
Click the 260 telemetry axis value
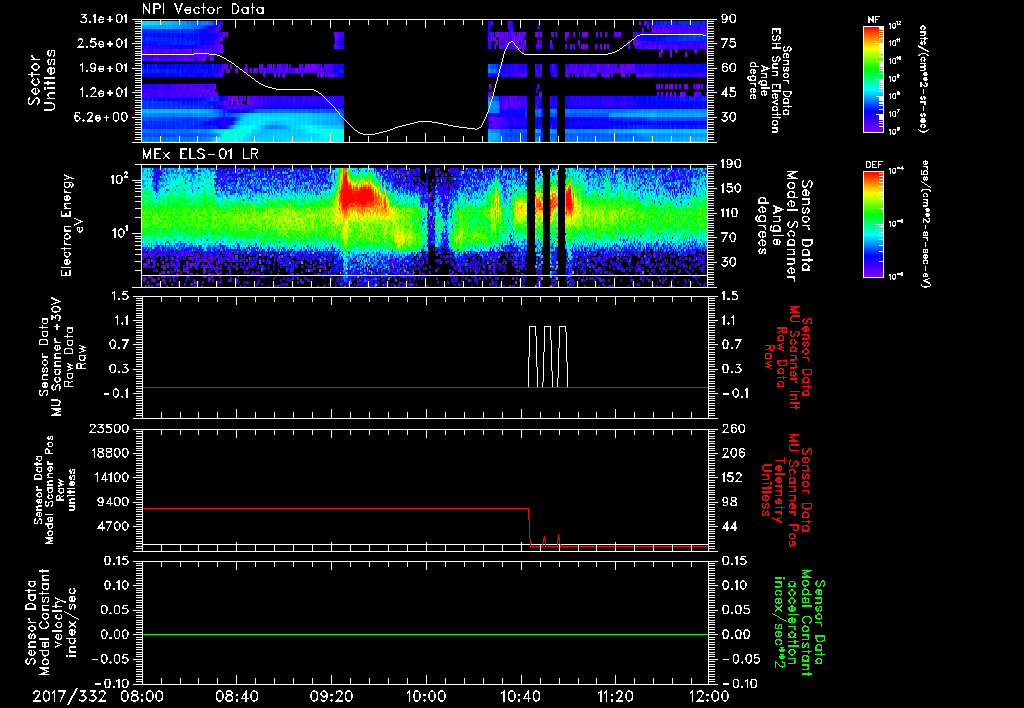pyautogui.click(x=733, y=428)
